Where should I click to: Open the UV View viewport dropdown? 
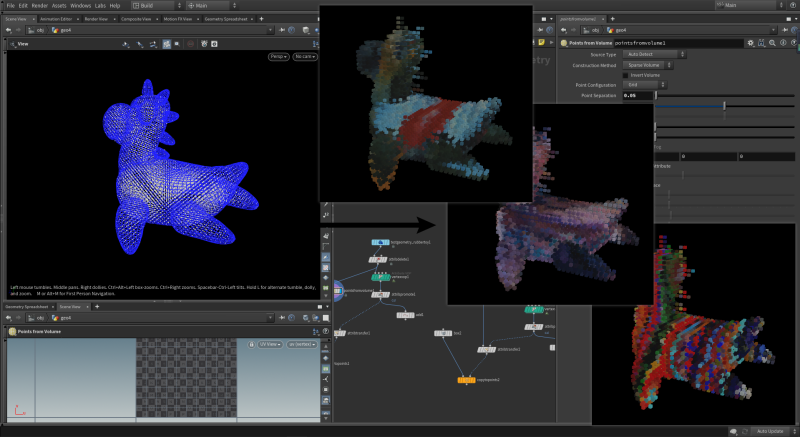(269, 344)
